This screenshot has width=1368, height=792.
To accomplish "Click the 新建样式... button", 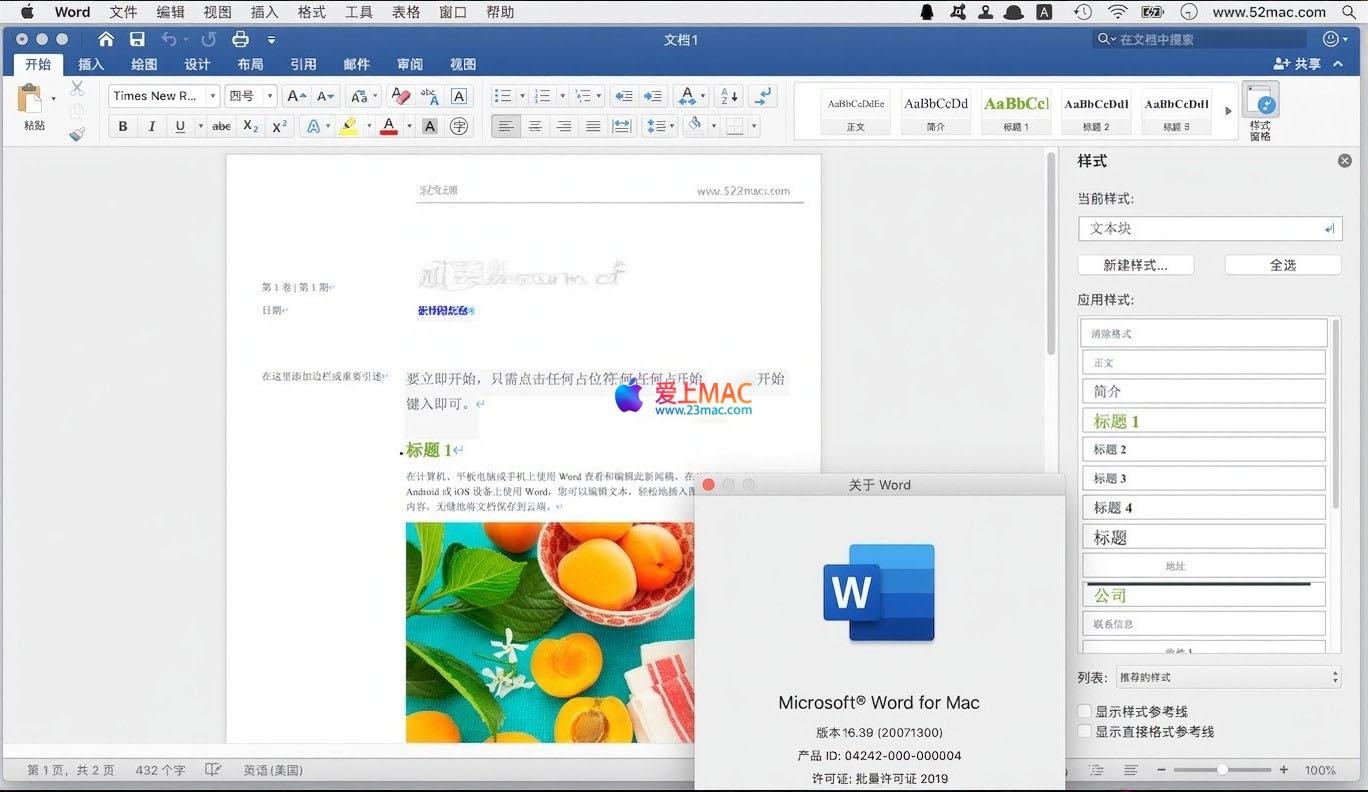I will (1135, 265).
